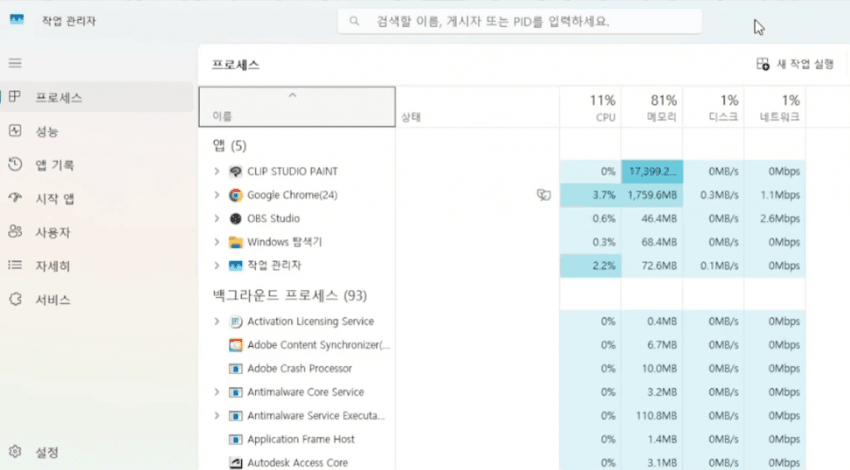Viewport: 850px width, 470px height.
Task: Click the 2.6Mbps network cell
Action: click(775, 218)
